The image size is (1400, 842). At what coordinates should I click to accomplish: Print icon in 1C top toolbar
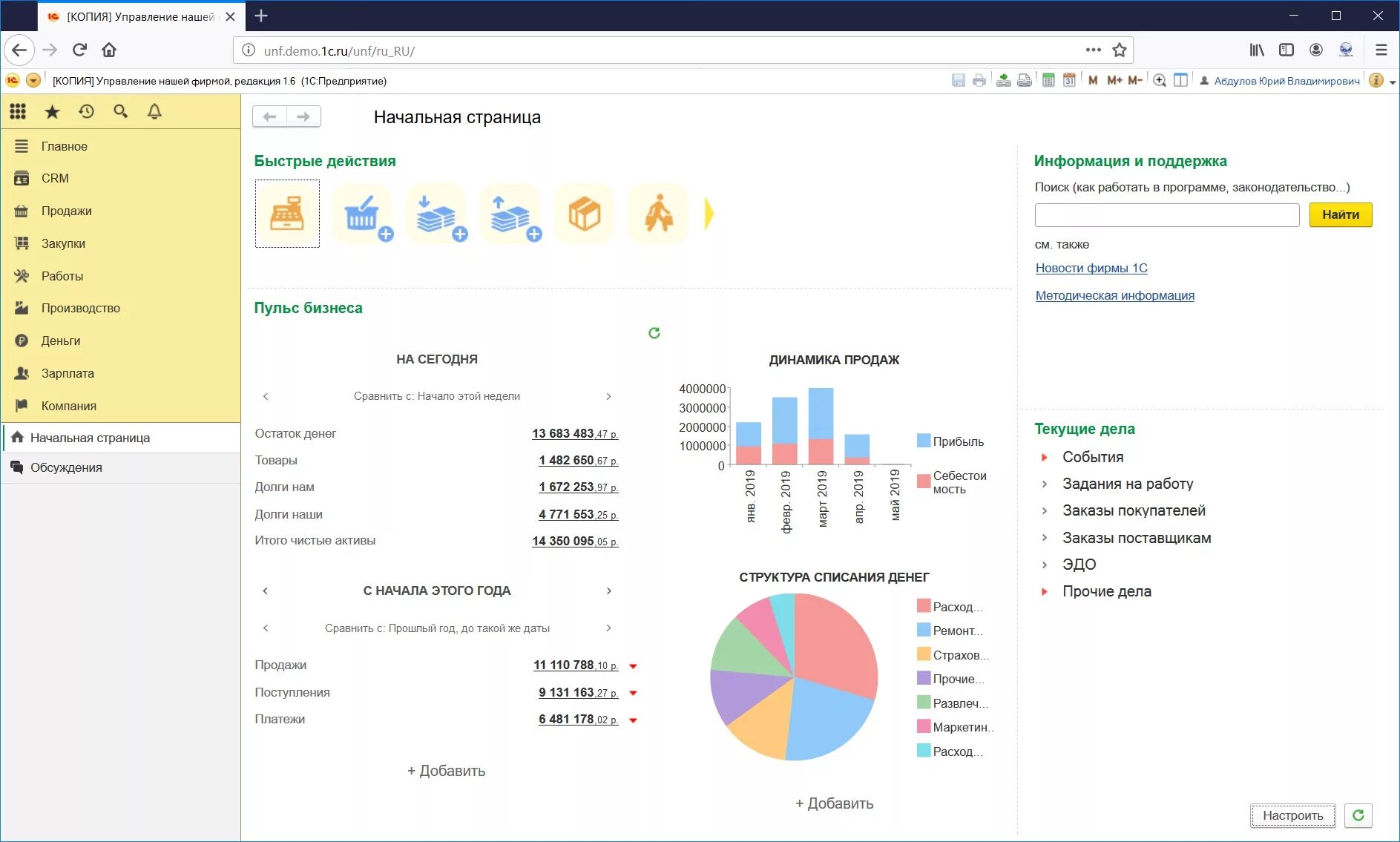click(979, 80)
